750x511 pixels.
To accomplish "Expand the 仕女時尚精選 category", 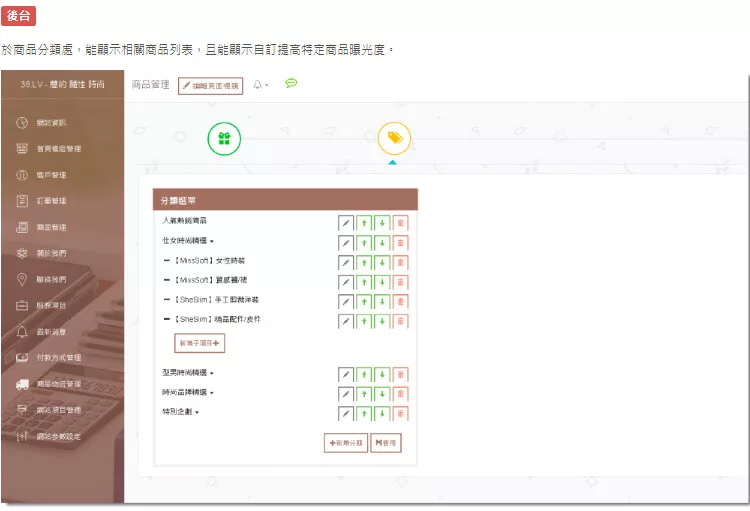I will tap(212, 241).
